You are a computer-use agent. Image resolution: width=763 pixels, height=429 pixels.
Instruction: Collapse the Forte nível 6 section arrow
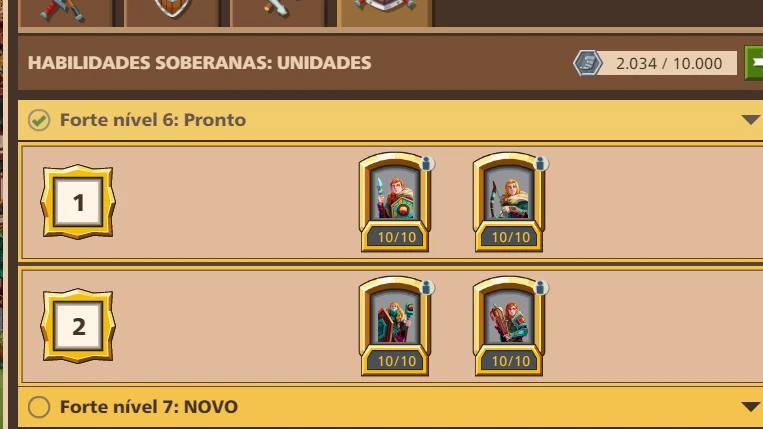[x=750, y=120]
